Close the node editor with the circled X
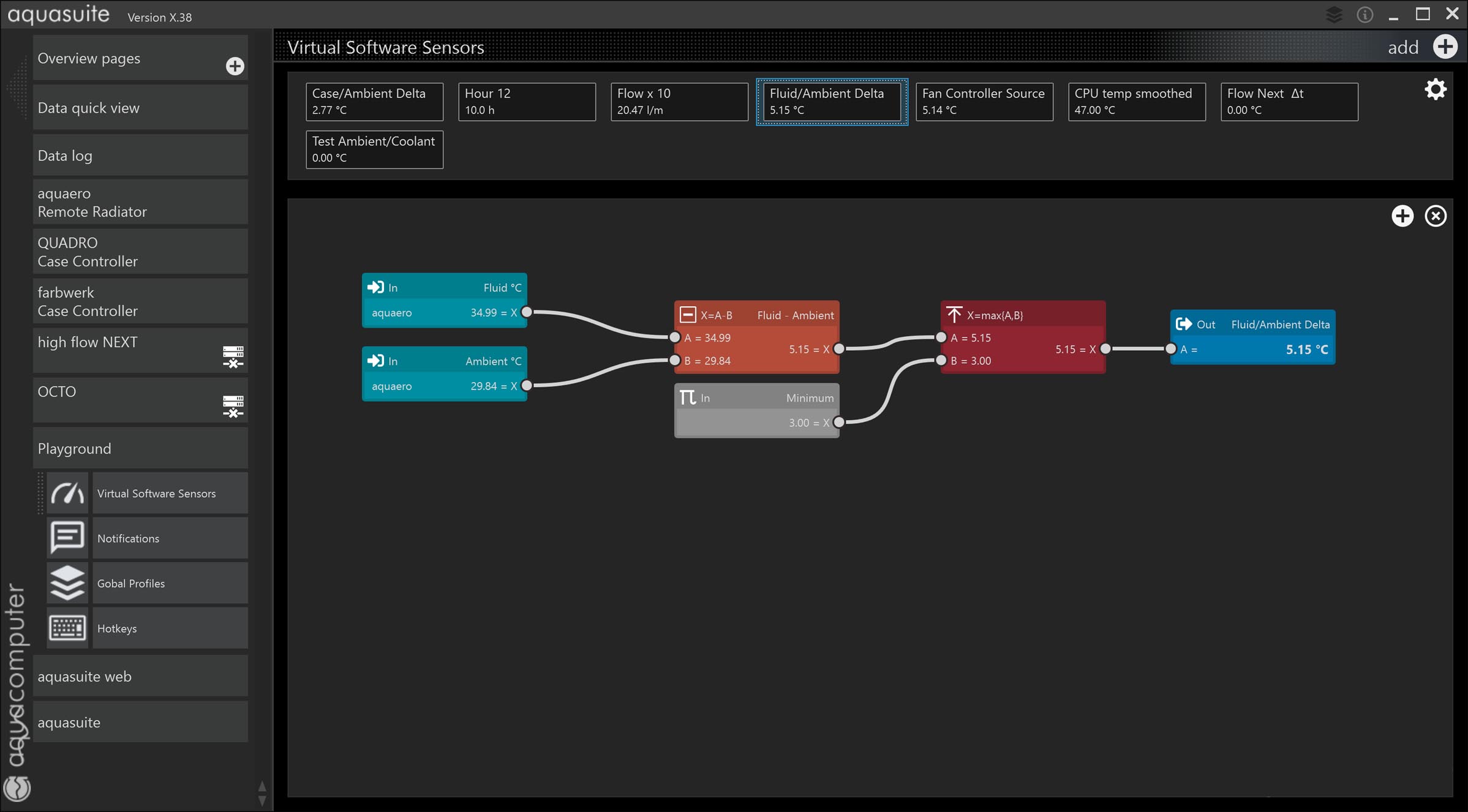Image resolution: width=1468 pixels, height=812 pixels. pos(1435,216)
